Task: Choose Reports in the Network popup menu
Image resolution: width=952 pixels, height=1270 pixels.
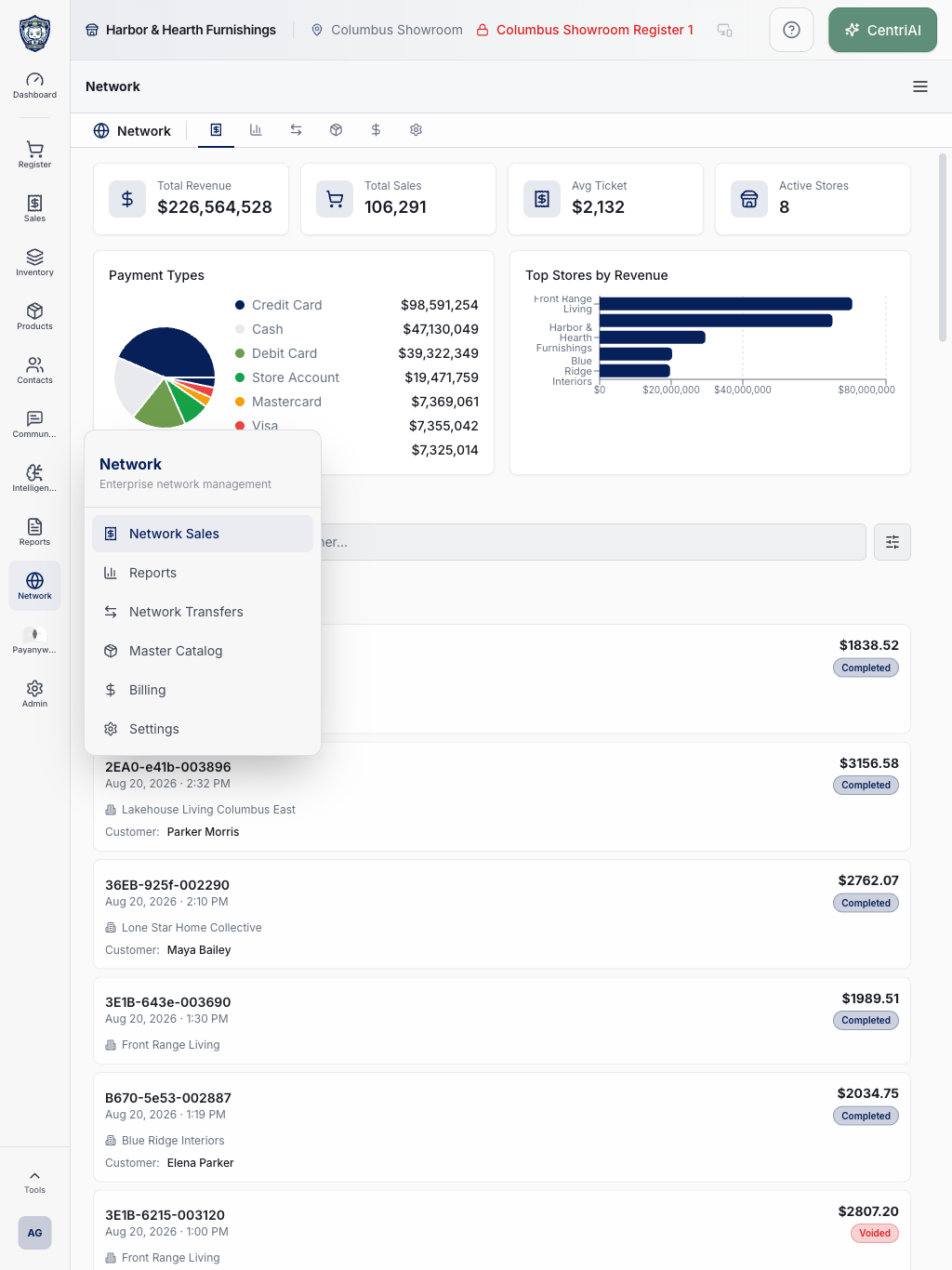Action: (203, 573)
